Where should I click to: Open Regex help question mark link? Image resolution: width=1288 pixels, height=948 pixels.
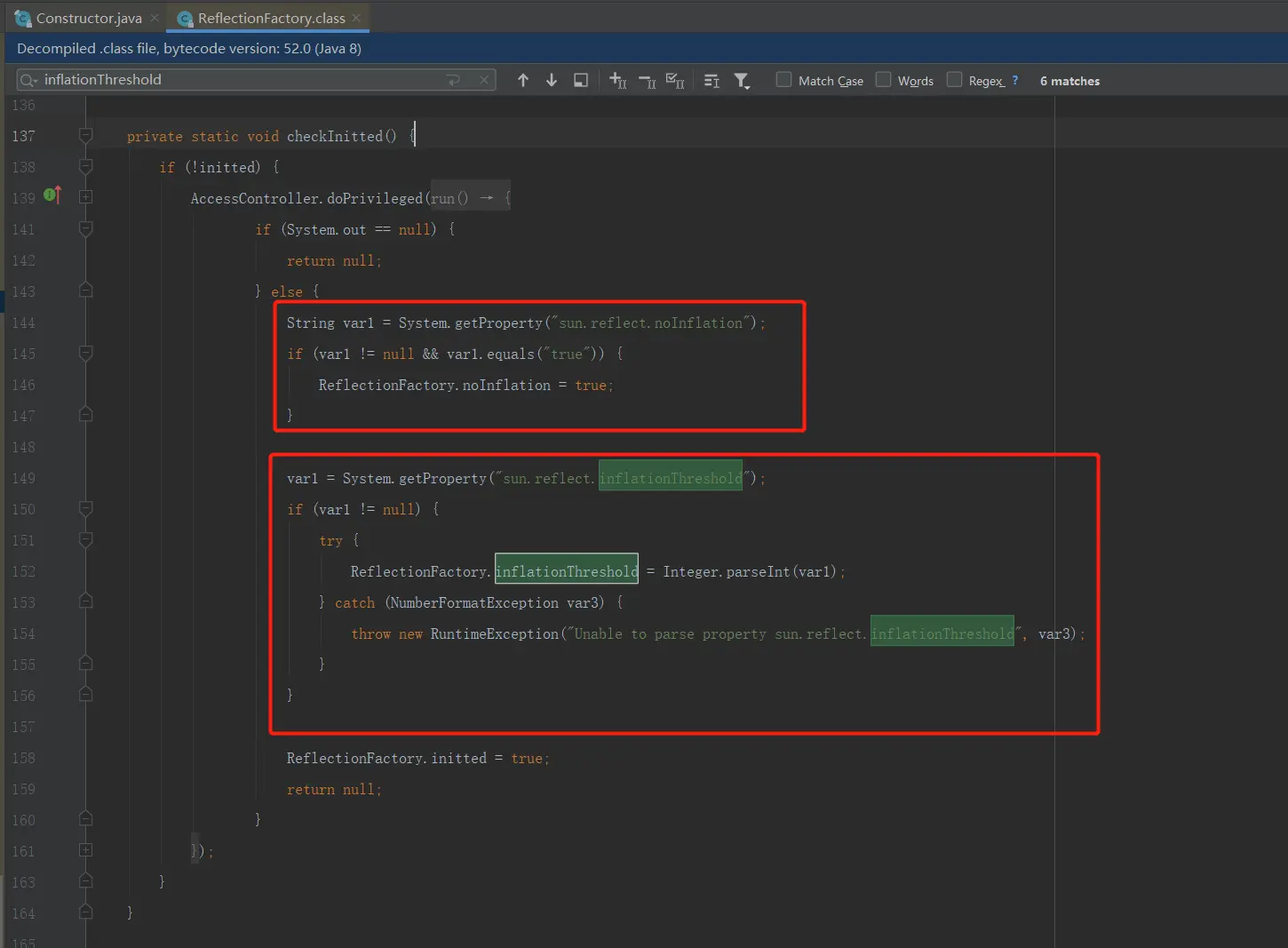click(x=1015, y=80)
